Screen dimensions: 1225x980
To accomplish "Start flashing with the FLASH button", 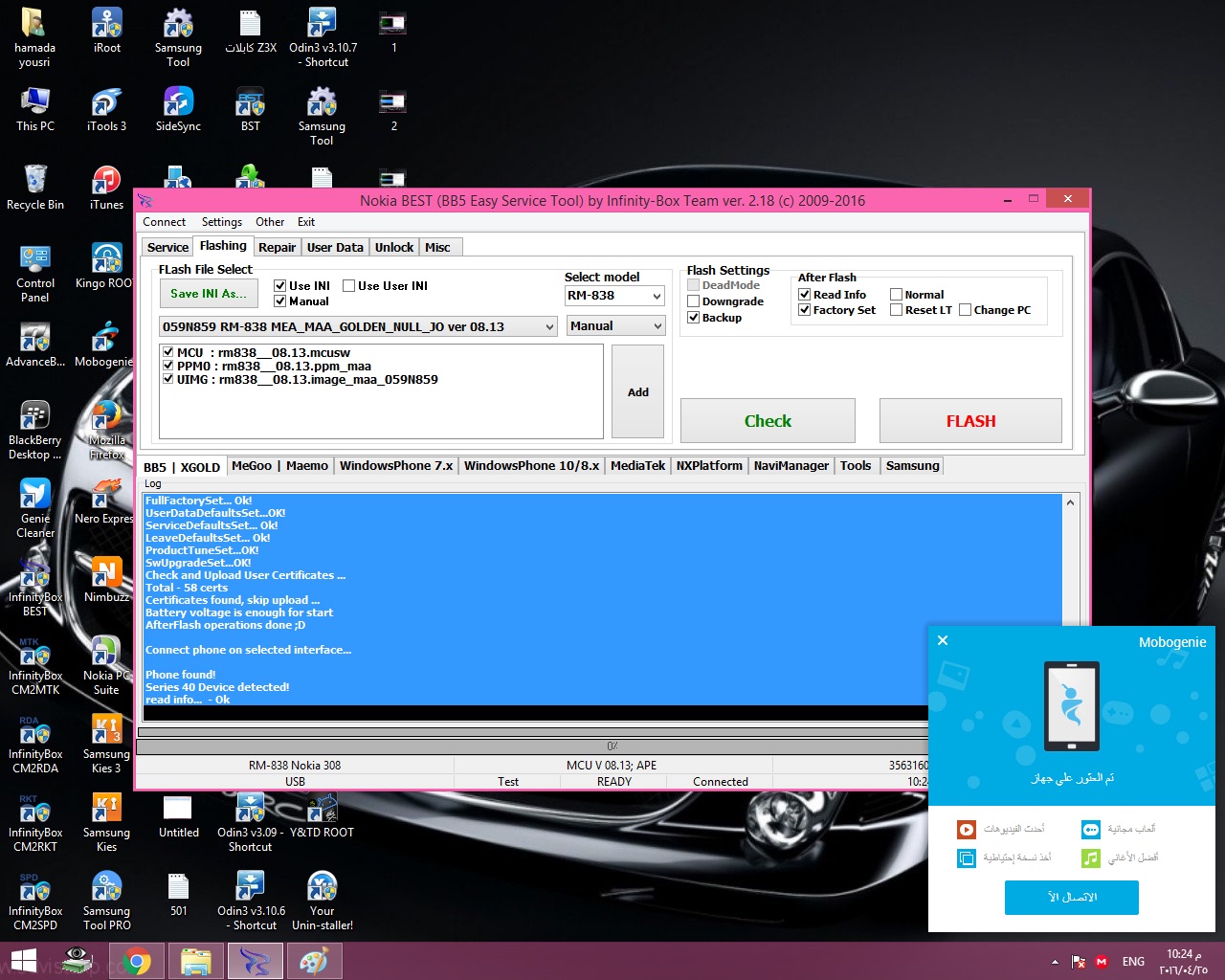I will [x=970, y=421].
